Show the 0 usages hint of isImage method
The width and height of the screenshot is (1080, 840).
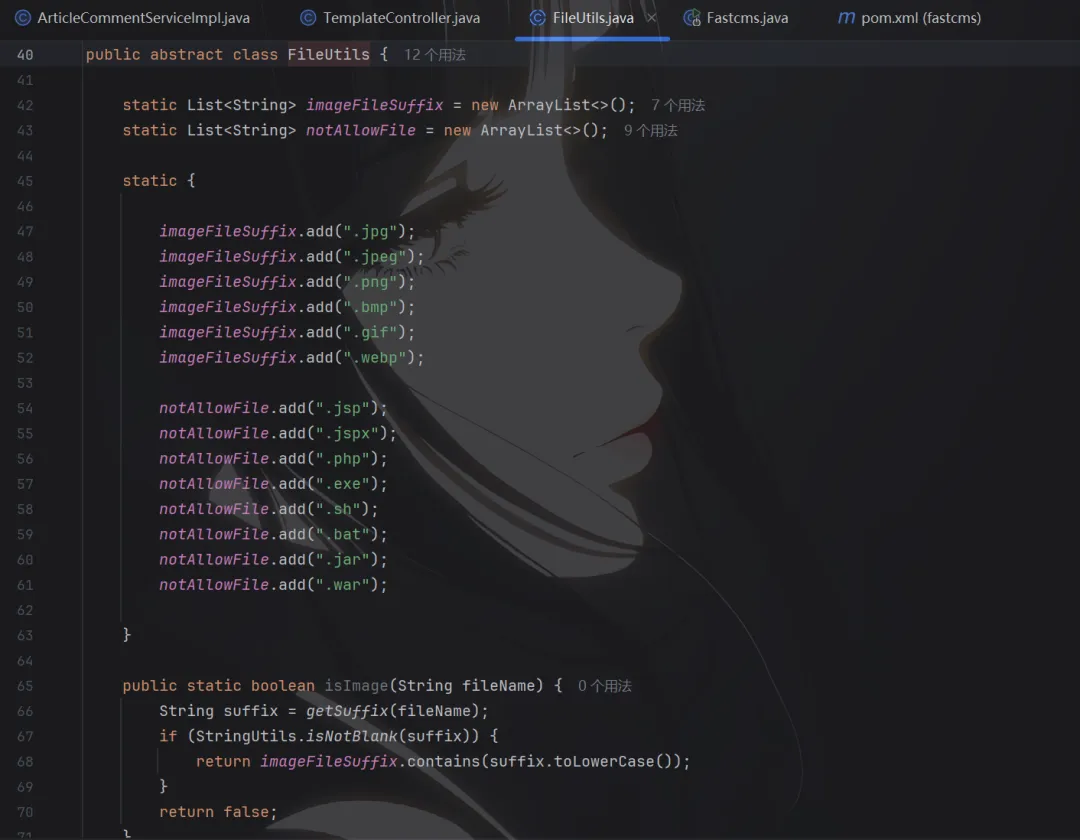605,686
